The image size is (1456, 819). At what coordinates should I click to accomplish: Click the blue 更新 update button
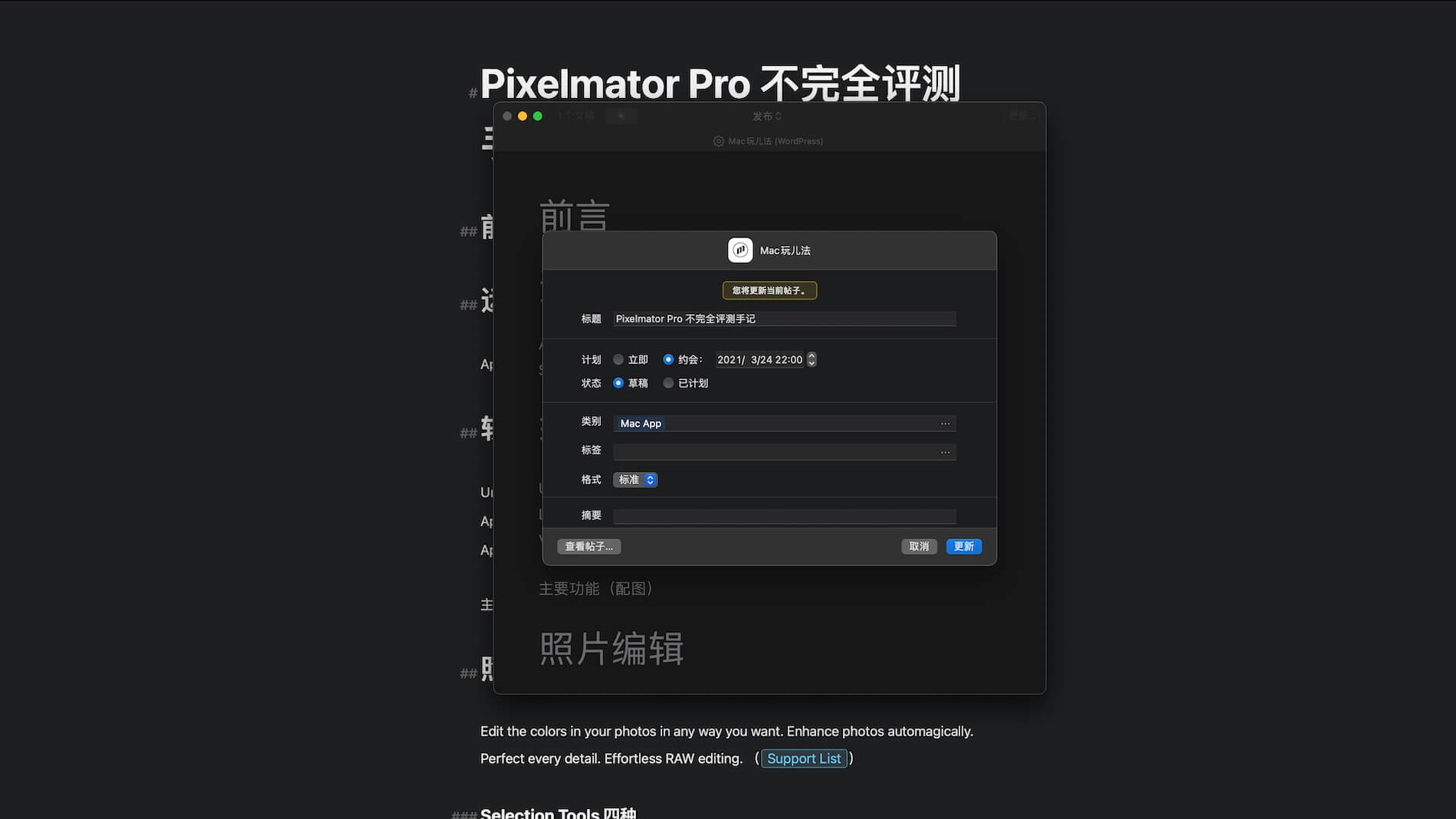964,546
